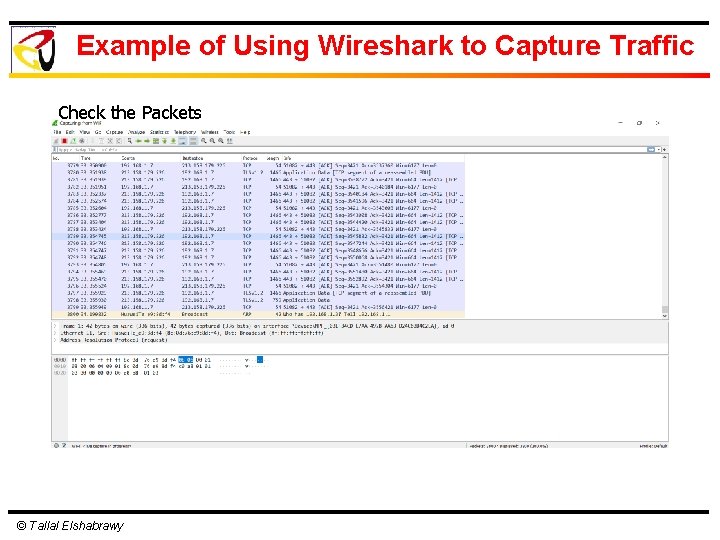Jump to the last packet
The height and width of the screenshot is (540, 720).
click(x=173, y=141)
